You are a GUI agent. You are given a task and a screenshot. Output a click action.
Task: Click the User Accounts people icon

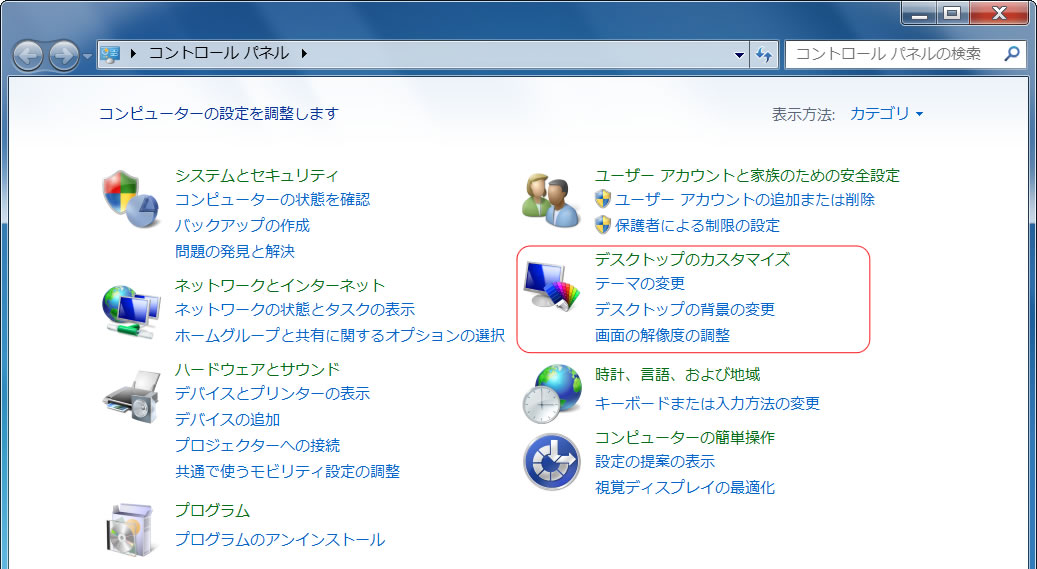coord(551,199)
